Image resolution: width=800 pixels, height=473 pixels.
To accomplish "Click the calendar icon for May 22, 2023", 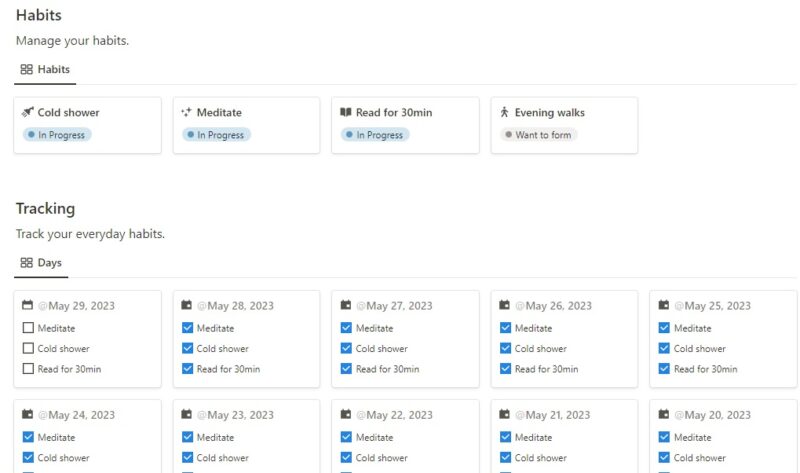I will click(346, 414).
